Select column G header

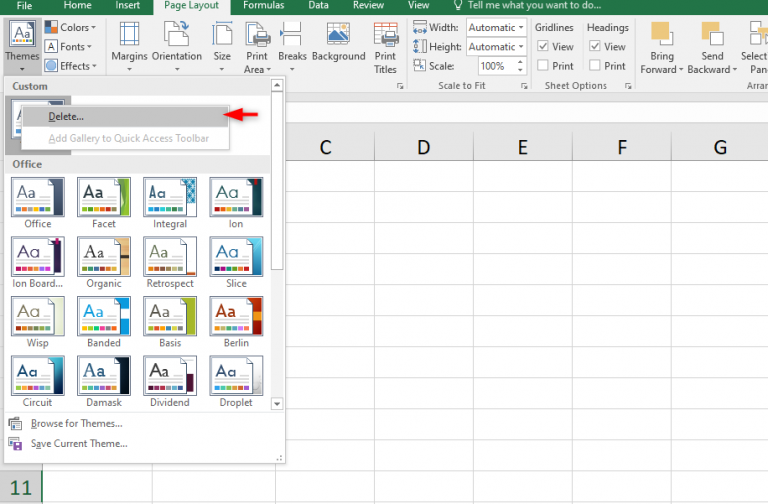(x=720, y=146)
